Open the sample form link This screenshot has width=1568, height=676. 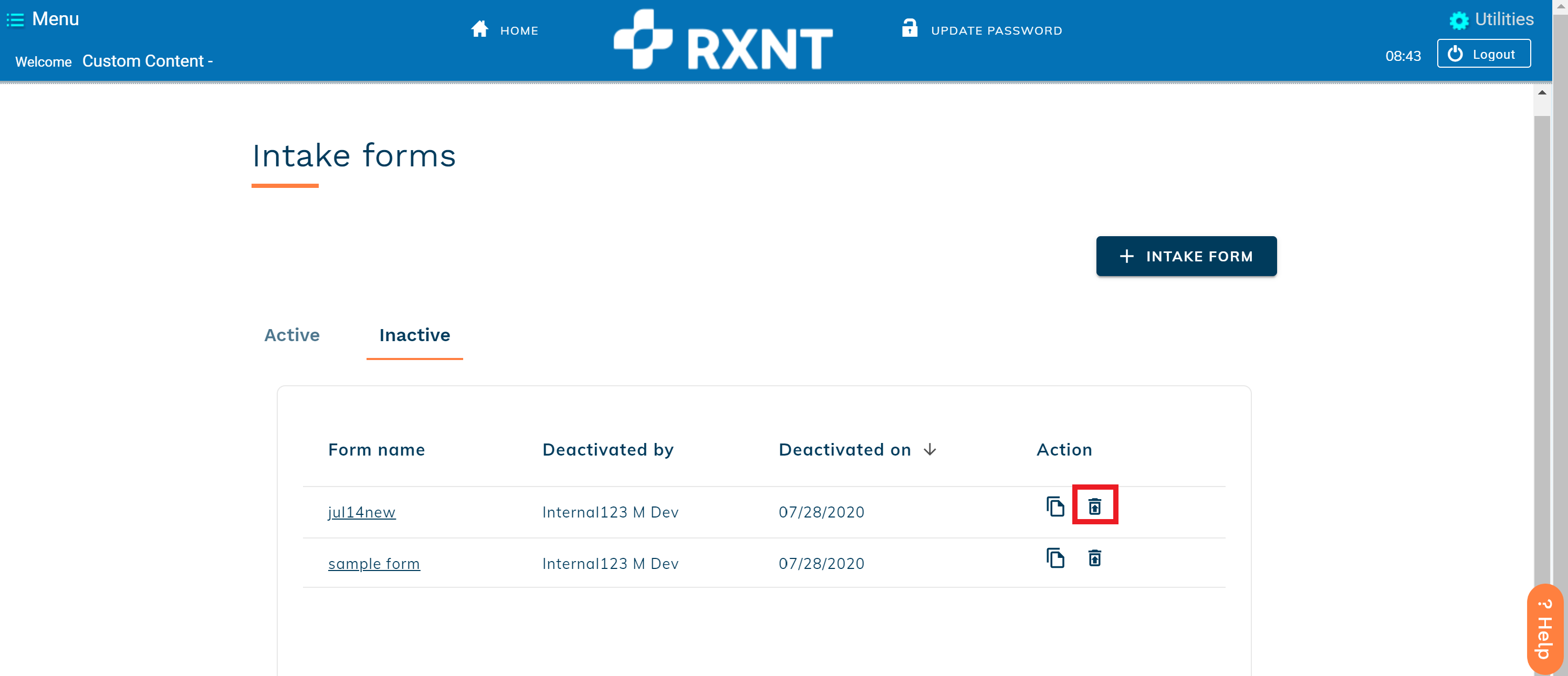(374, 564)
